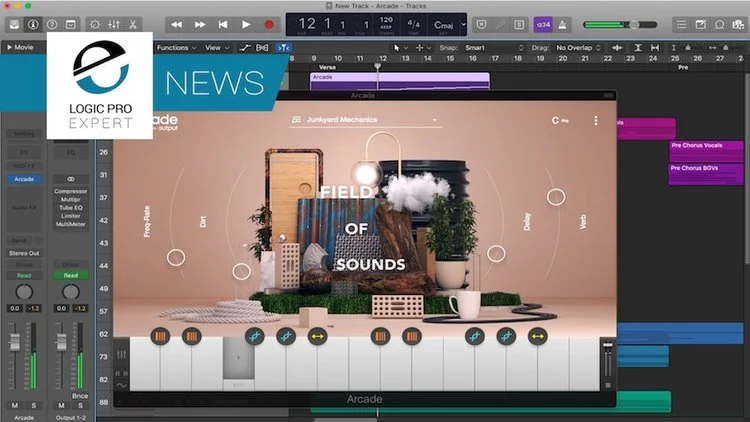Expand the Movie disclosure triangle
750x422 pixels.
9,47
